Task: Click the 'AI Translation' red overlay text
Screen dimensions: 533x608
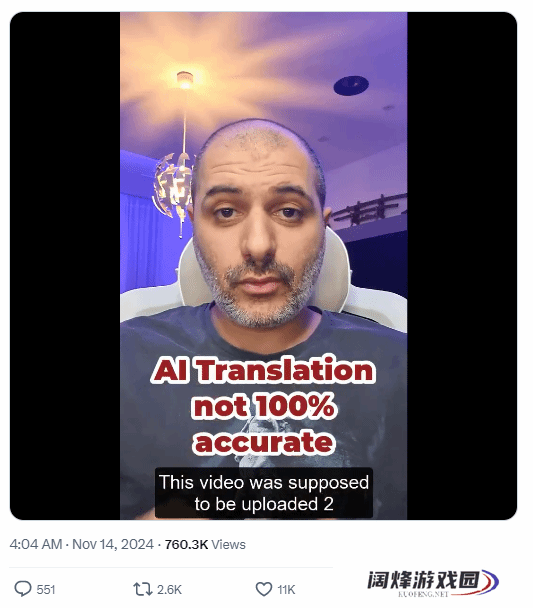Action: coord(263,370)
